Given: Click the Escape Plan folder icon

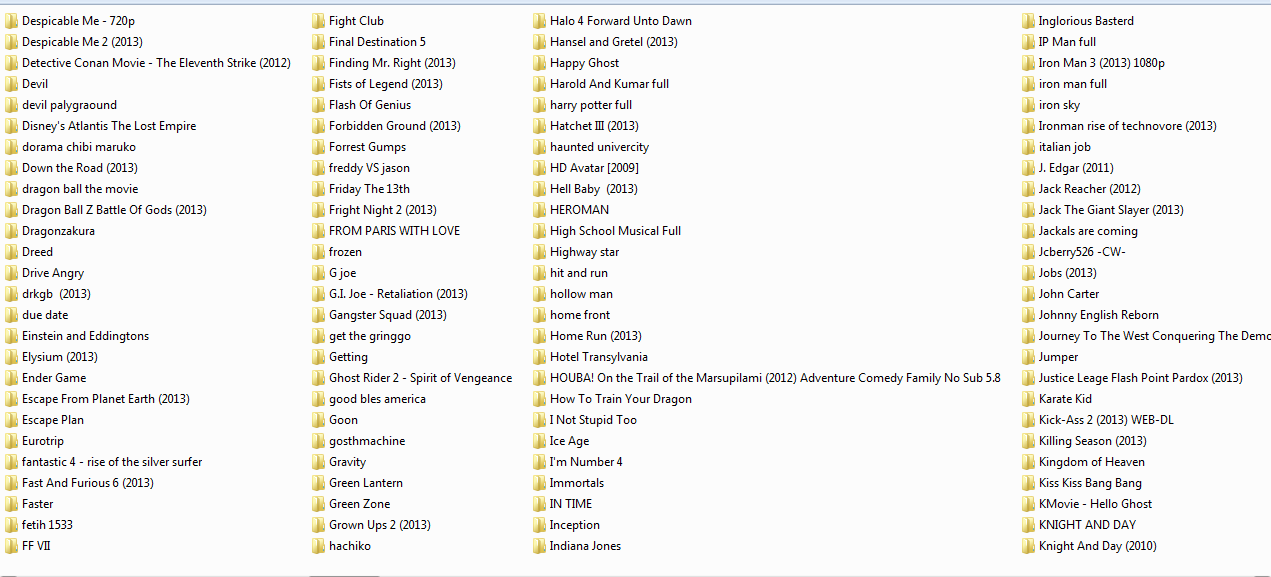Looking at the screenshot, I should 11,420.
